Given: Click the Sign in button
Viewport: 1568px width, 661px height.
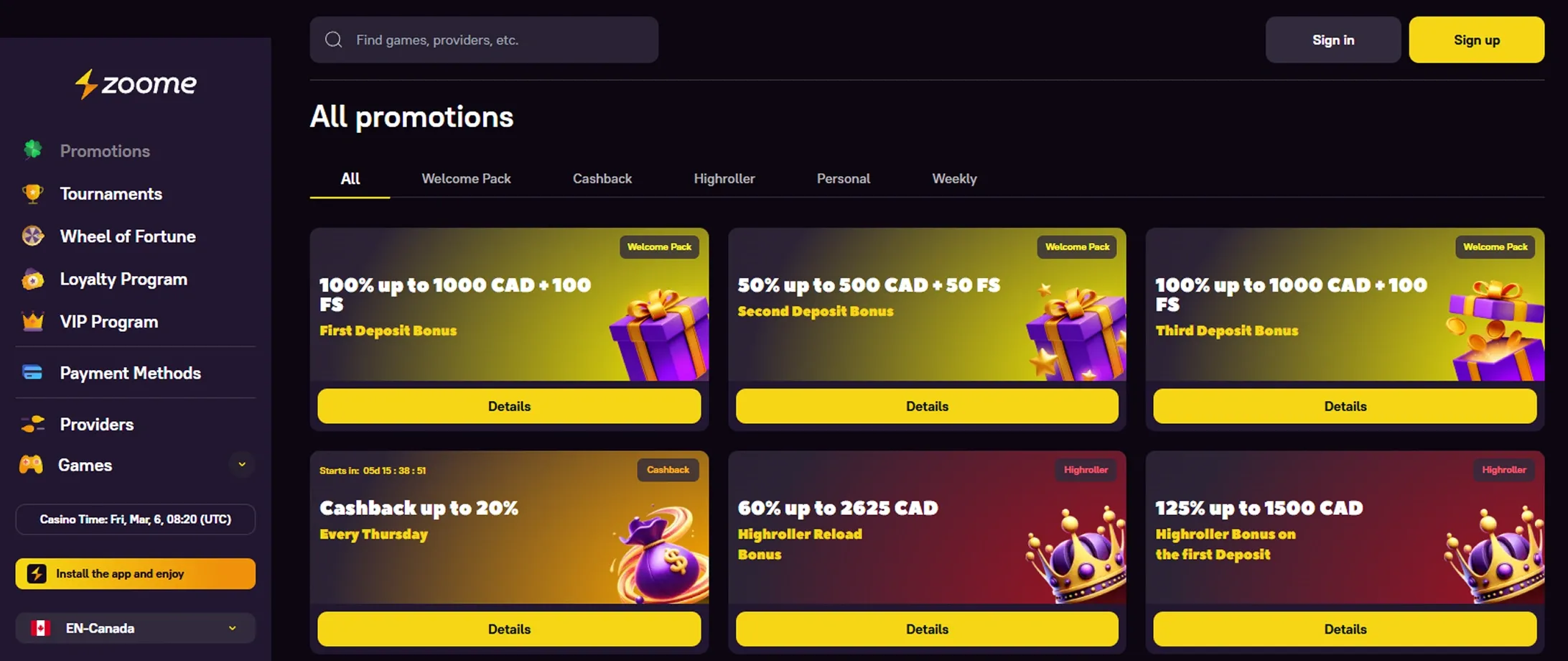Looking at the screenshot, I should tap(1333, 40).
